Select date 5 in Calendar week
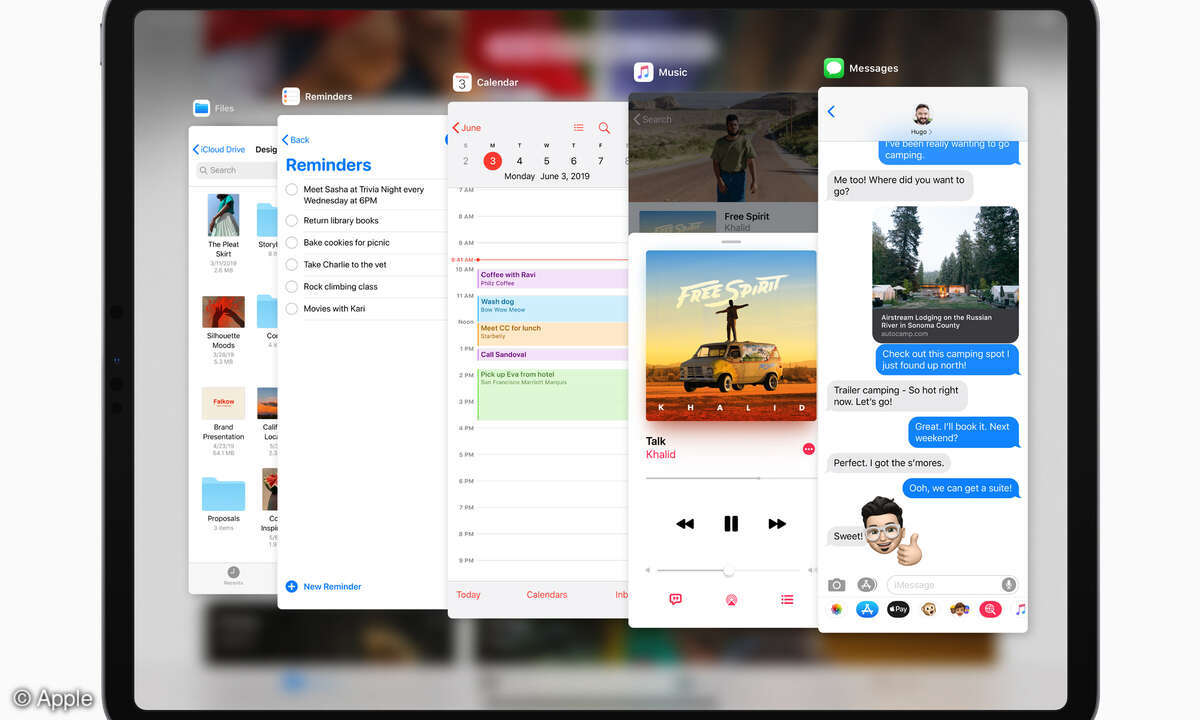Viewport: 1200px width, 720px height. (x=546, y=161)
